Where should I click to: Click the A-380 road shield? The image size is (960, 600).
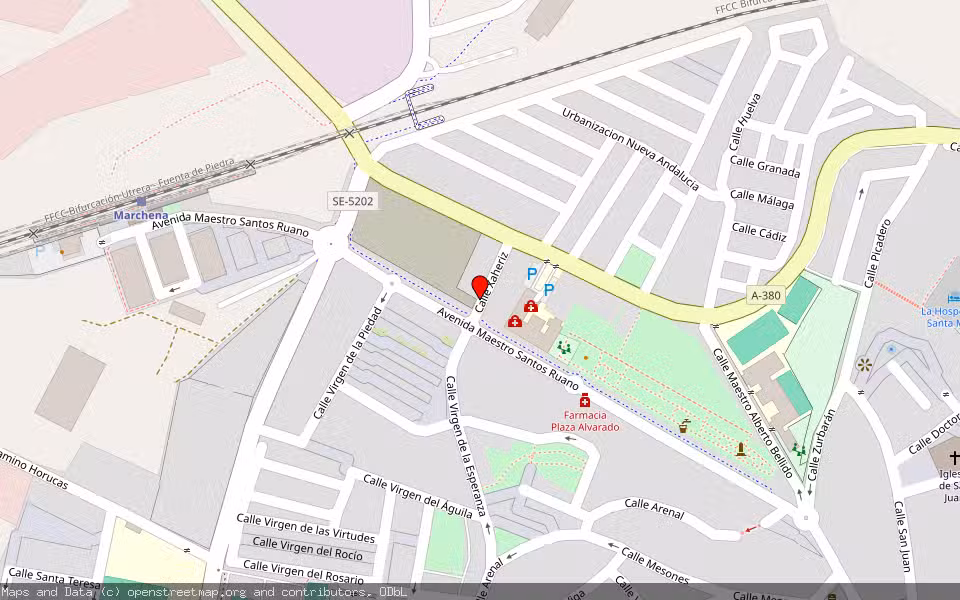click(x=767, y=296)
